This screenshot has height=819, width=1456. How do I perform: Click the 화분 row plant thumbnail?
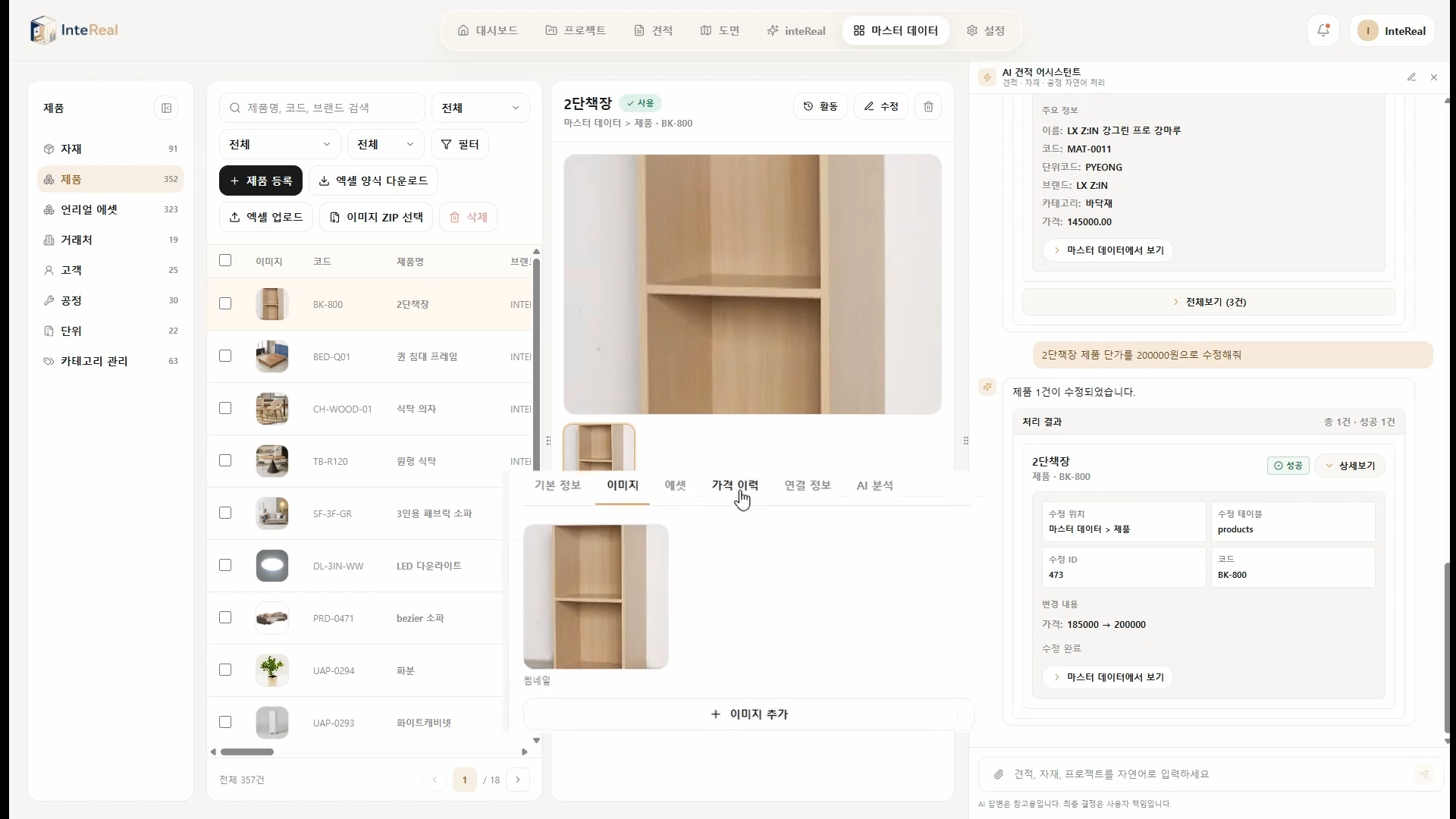[271, 670]
